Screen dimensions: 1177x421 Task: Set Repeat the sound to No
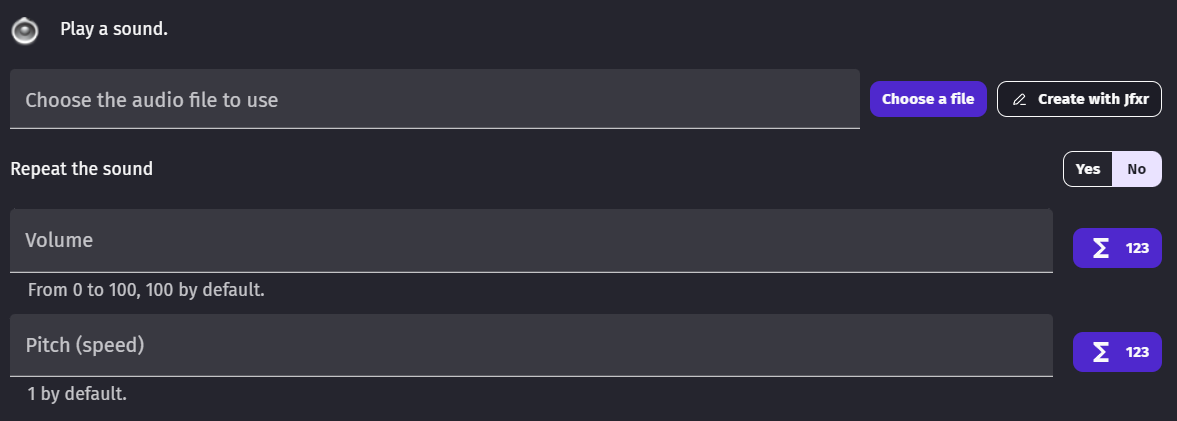[x=1137, y=169]
